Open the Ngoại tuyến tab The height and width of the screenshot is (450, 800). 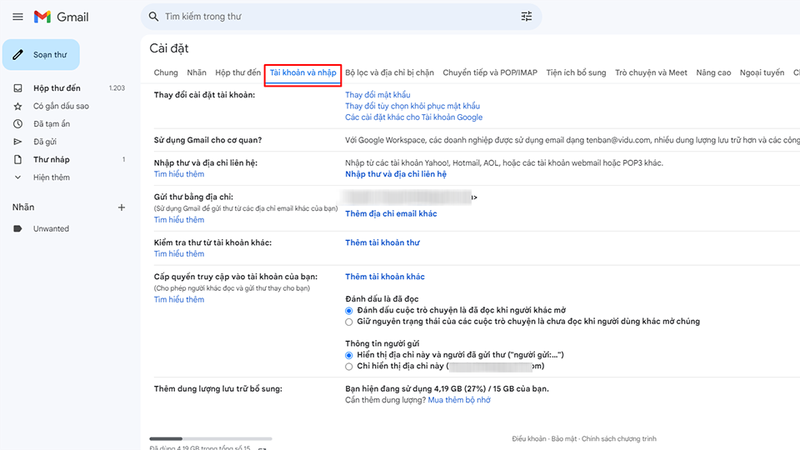tap(762, 72)
